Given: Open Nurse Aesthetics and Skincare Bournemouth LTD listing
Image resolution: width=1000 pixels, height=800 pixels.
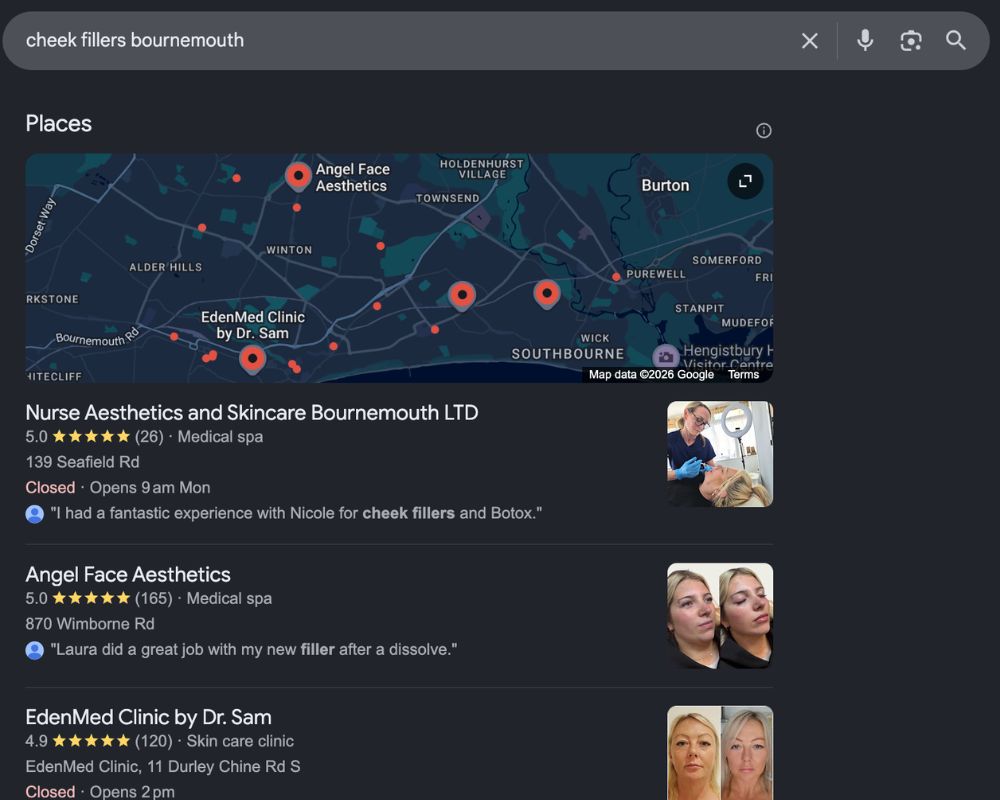Looking at the screenshot, I should (252, 413).
